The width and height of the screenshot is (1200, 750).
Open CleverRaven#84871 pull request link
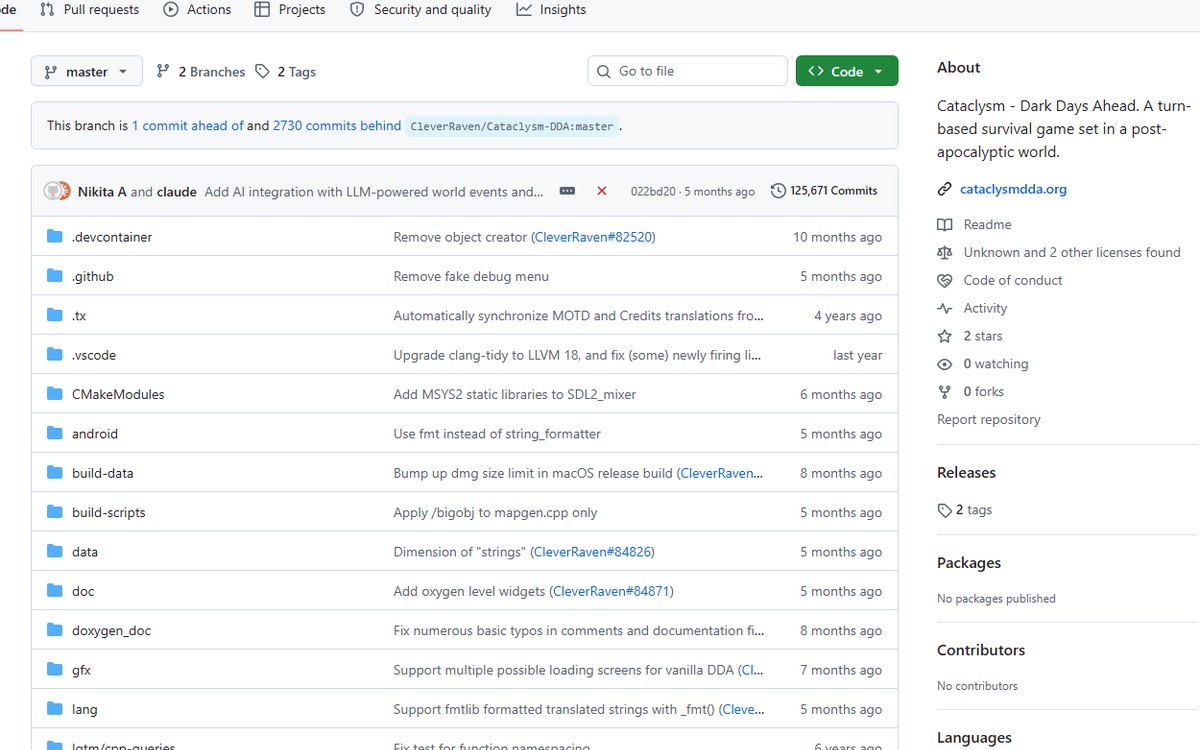pos(612,592)
